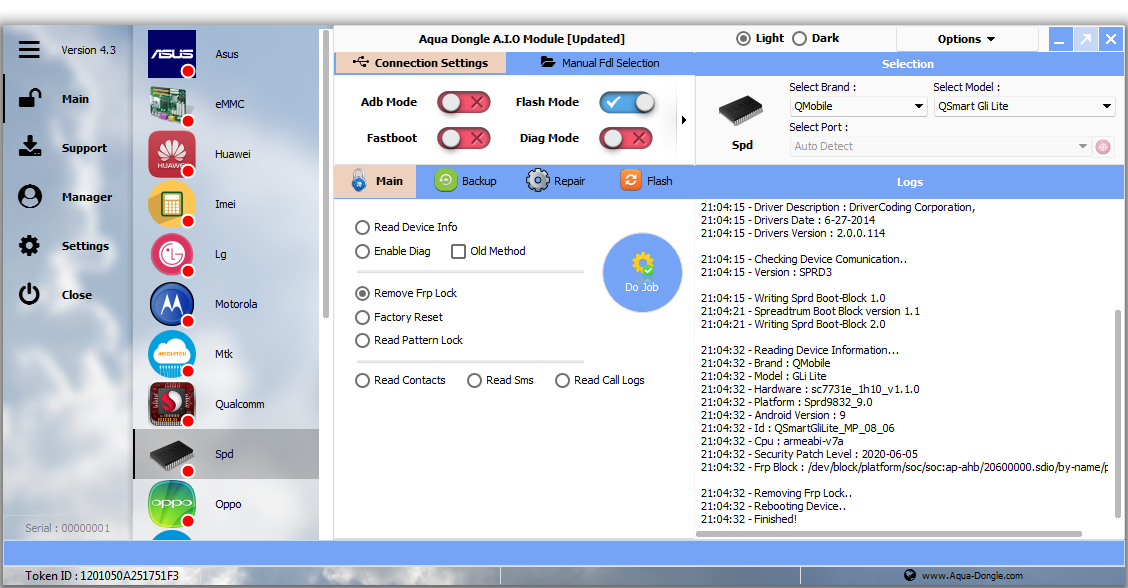Click the globe icon near website link

(x=910, y=575)
